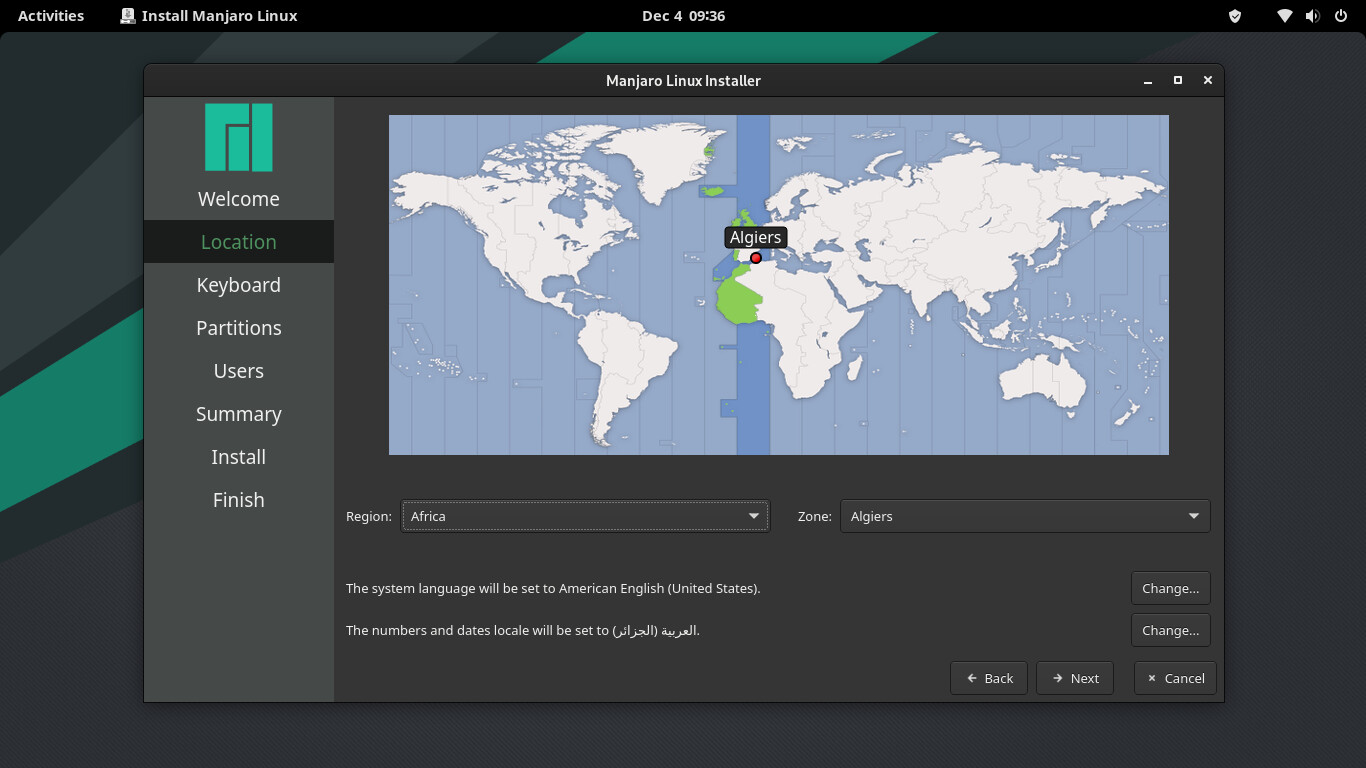Select the Keyboard step in sidebar
The height and width of the screenshot is (768, 1366).
coord(238,285)
